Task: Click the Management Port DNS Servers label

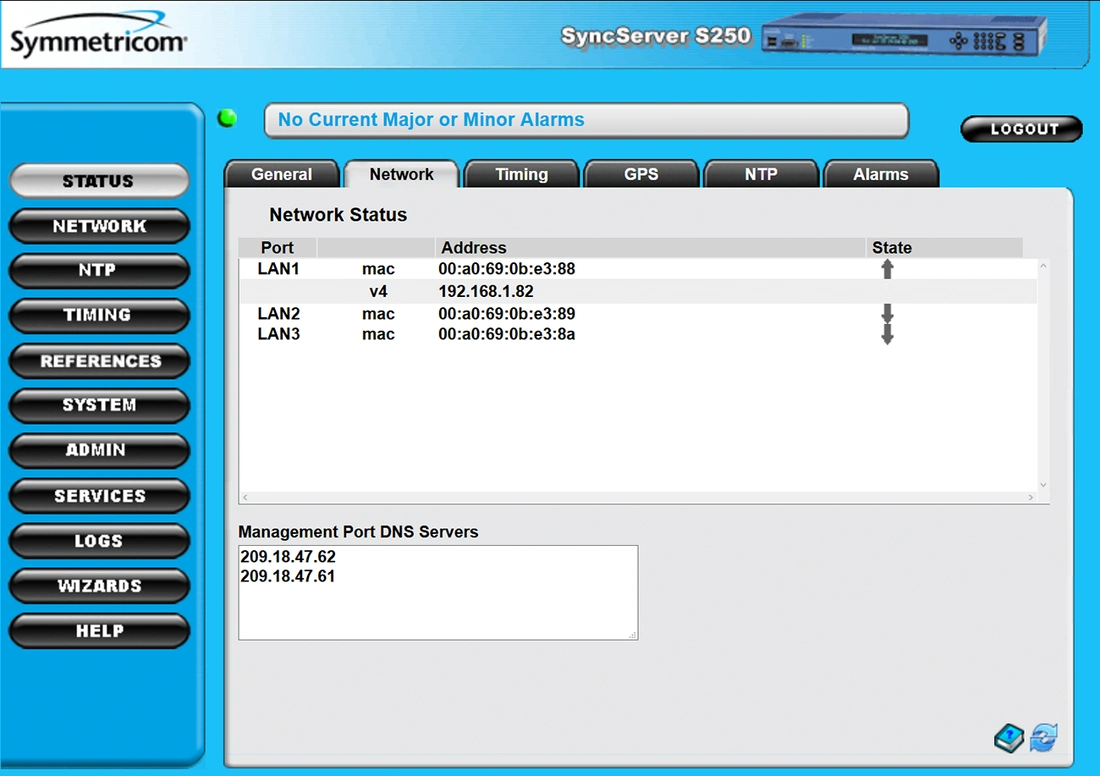Action: pos(358,532)
